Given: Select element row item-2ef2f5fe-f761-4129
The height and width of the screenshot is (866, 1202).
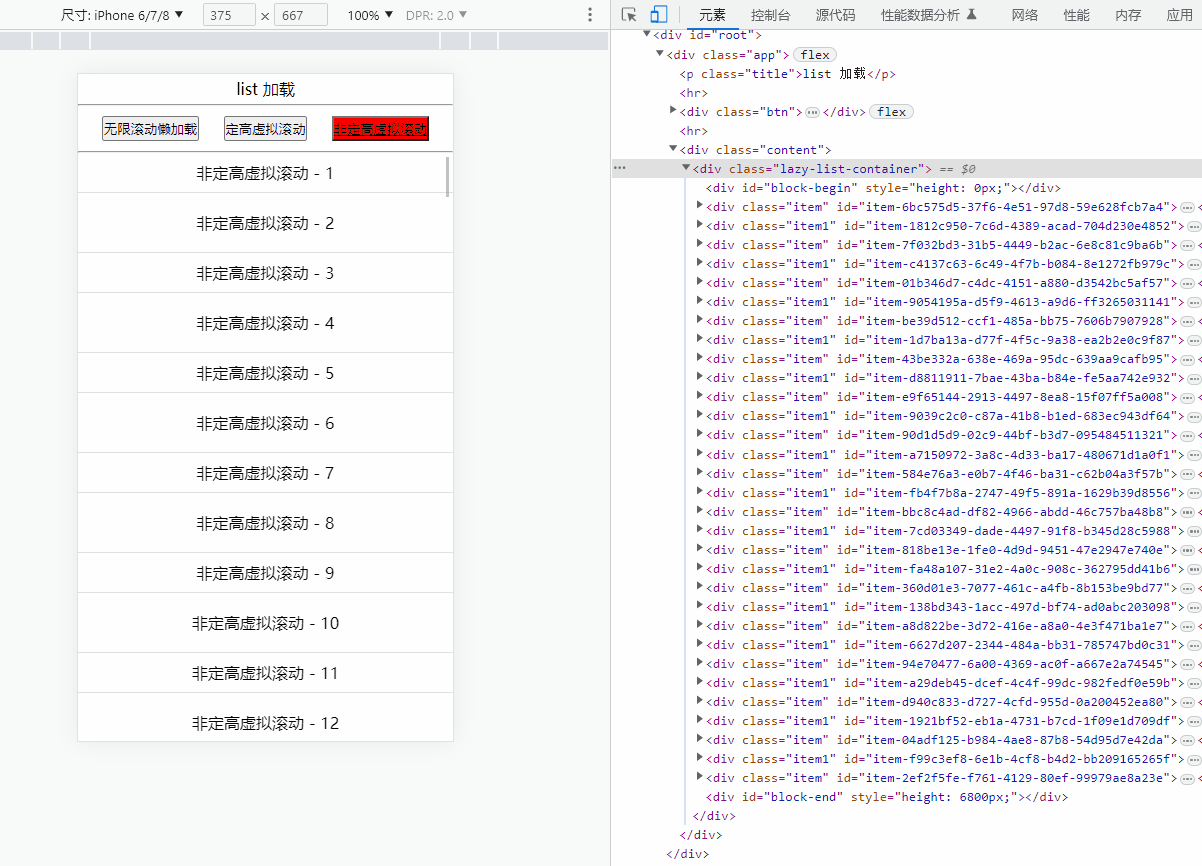Looking at the screenshot, I should click(x=907, y=777).
